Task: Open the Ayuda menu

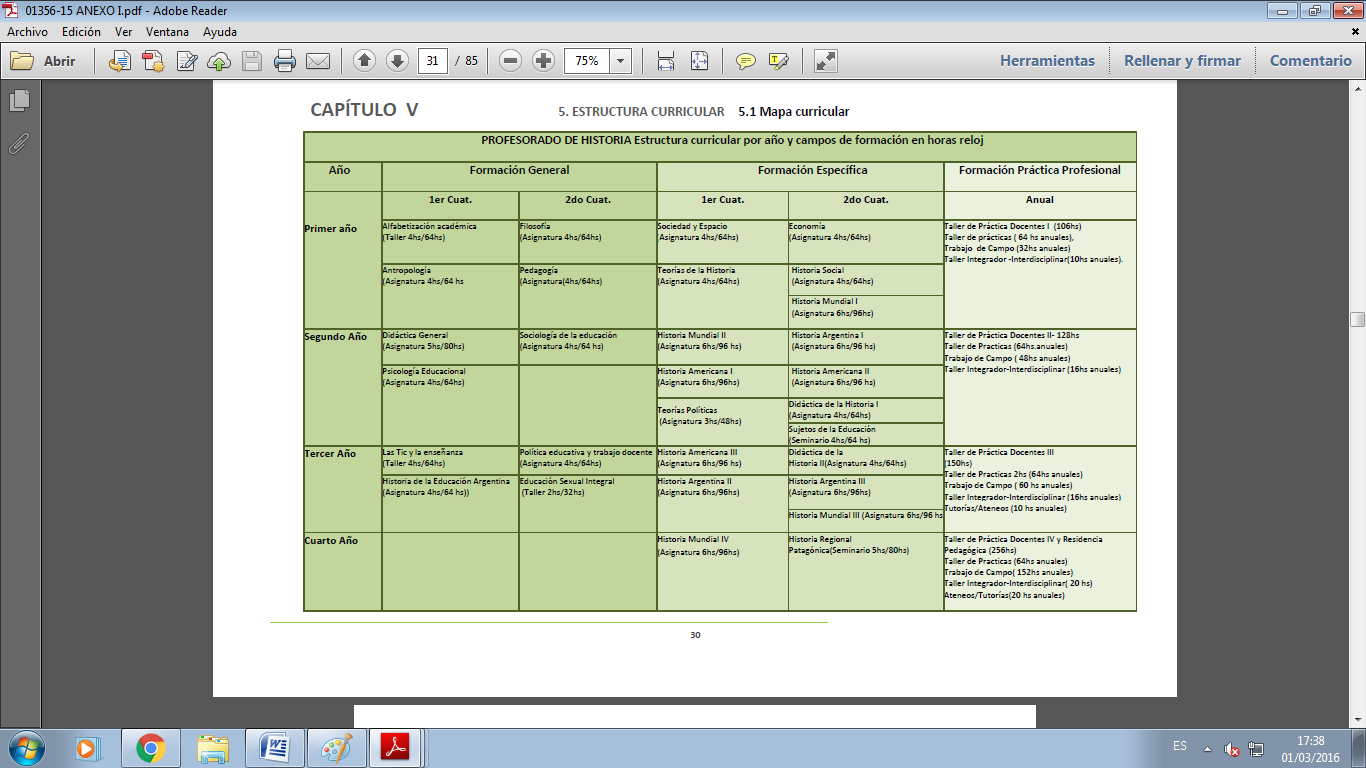Action: pos(220,32)
